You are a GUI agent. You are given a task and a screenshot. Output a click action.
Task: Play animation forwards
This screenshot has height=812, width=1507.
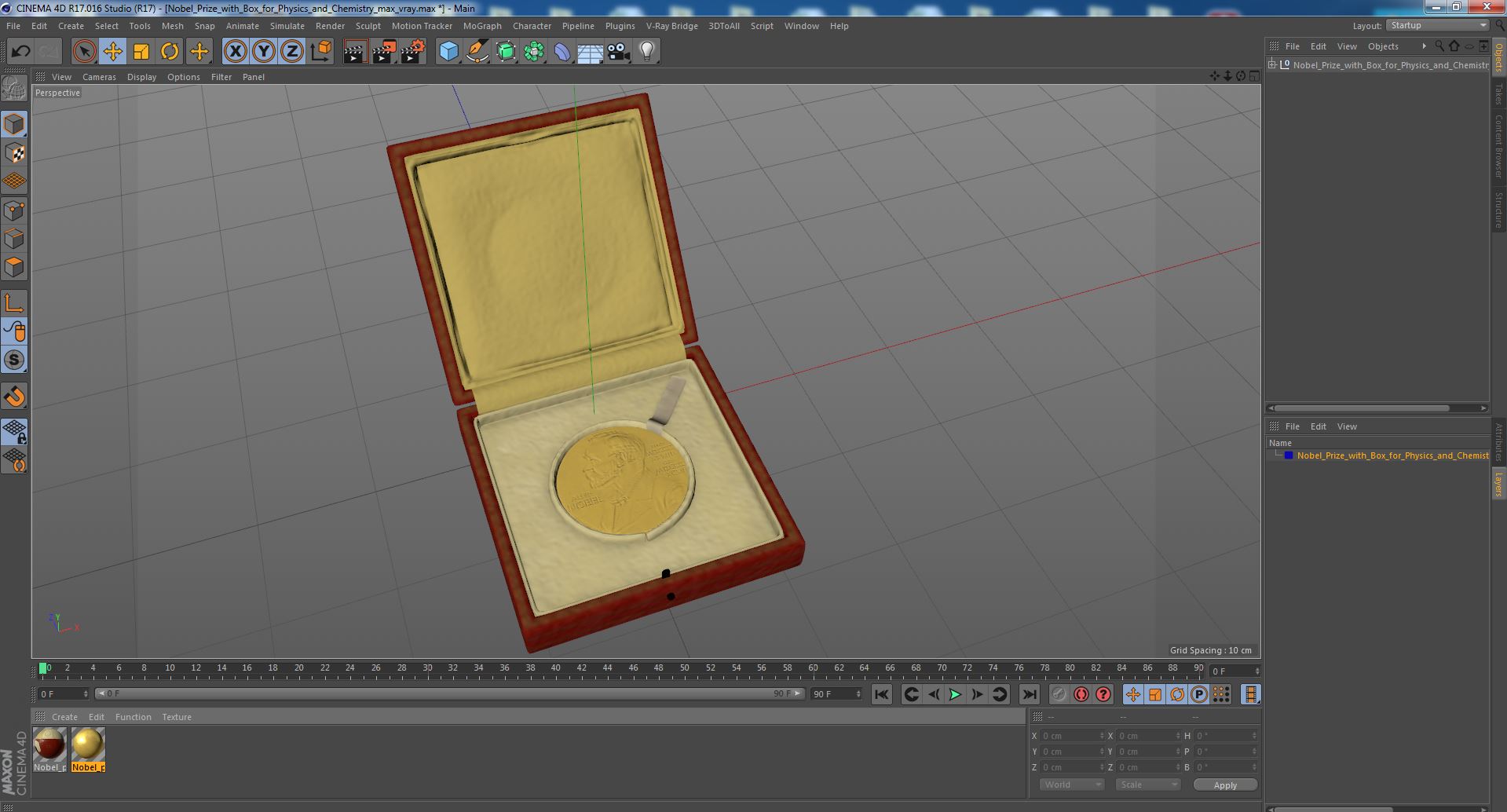(955, 694)
